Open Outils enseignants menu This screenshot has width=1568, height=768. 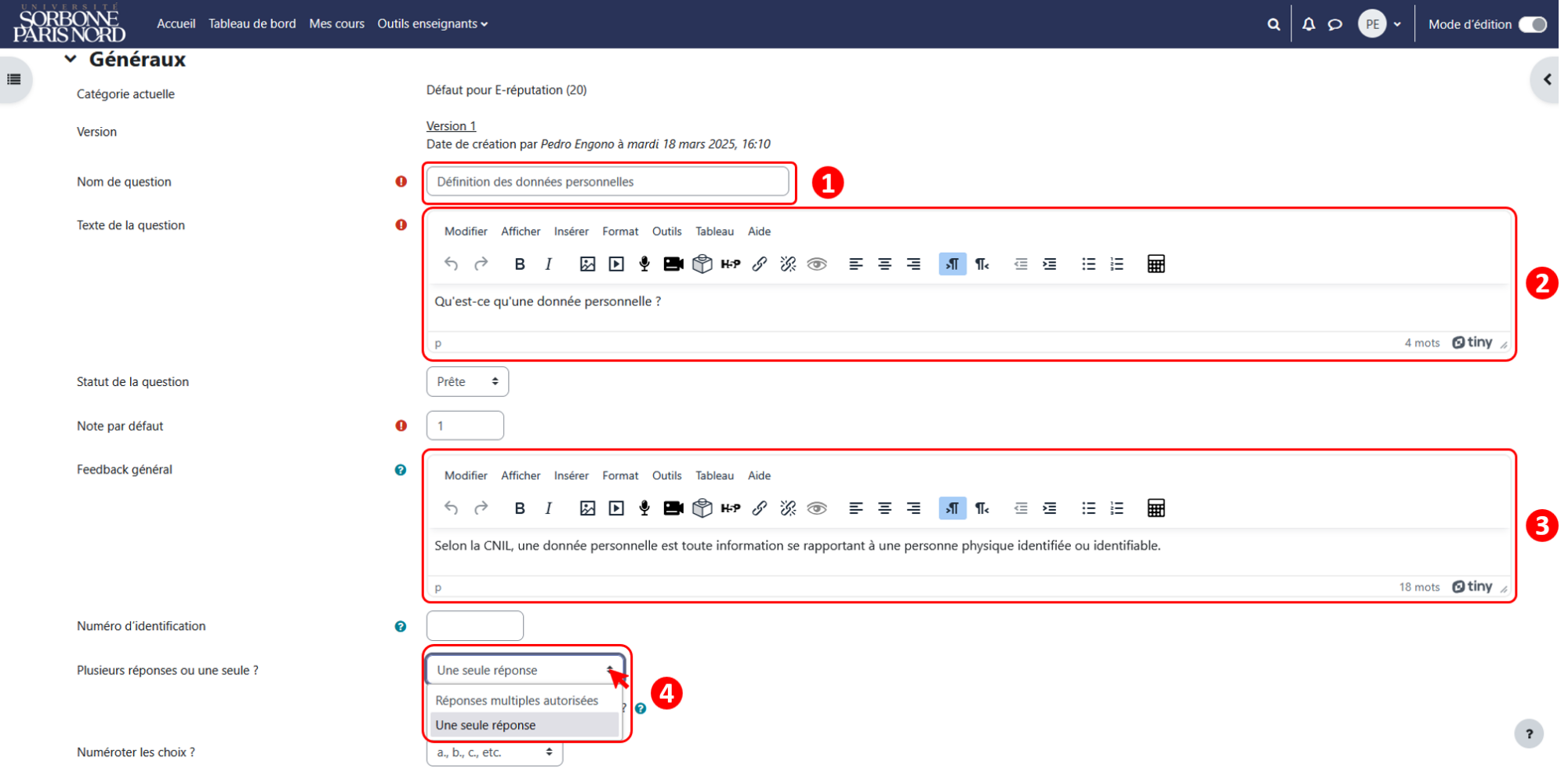433,24
